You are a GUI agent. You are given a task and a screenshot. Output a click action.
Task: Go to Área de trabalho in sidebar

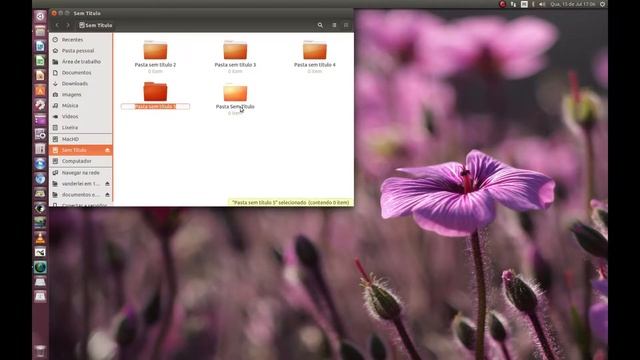(80, 62)
